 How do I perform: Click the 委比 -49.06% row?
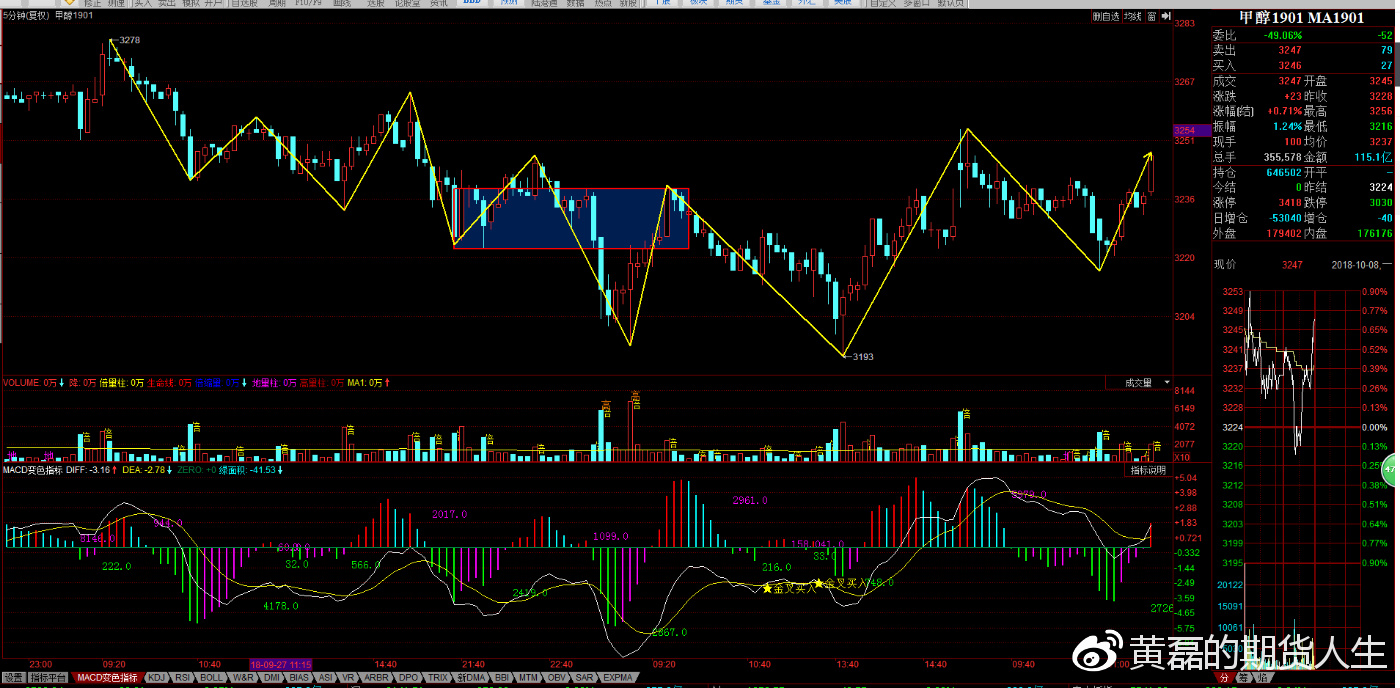(1301, 35)
